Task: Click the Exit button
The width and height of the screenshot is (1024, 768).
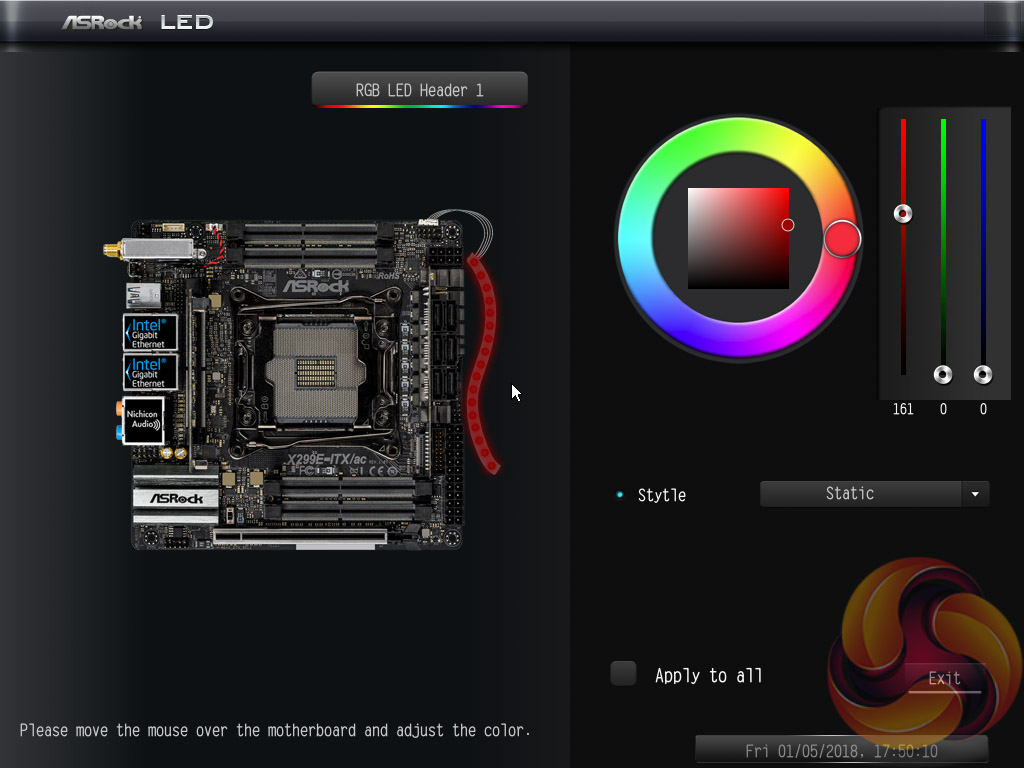Action: (x=944, y=679)
